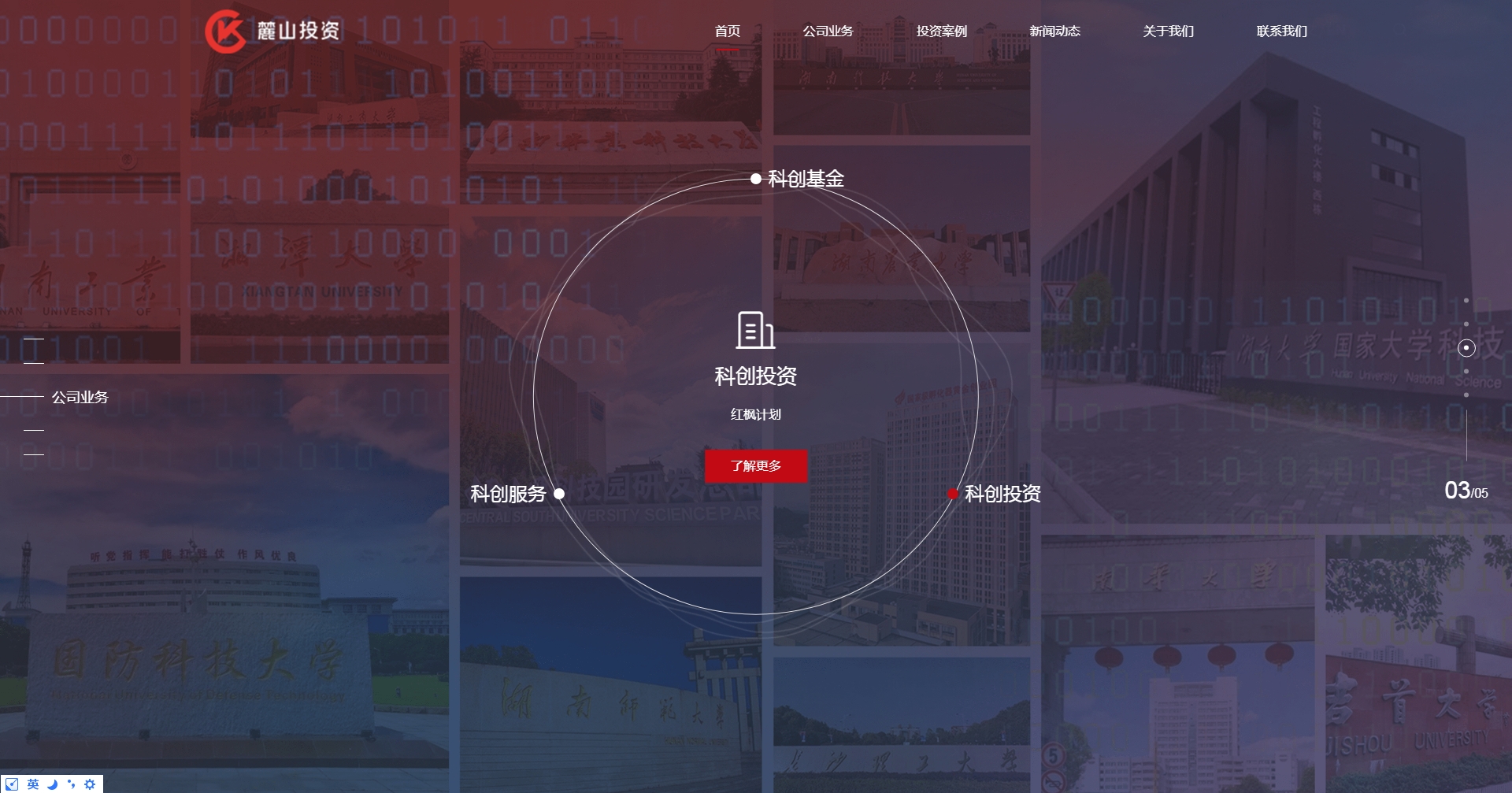Toggle the punctuation mode icon in the IME toolbar
Image resolution: width=1512 pixels, height=793 pixels.
point(71,784)
